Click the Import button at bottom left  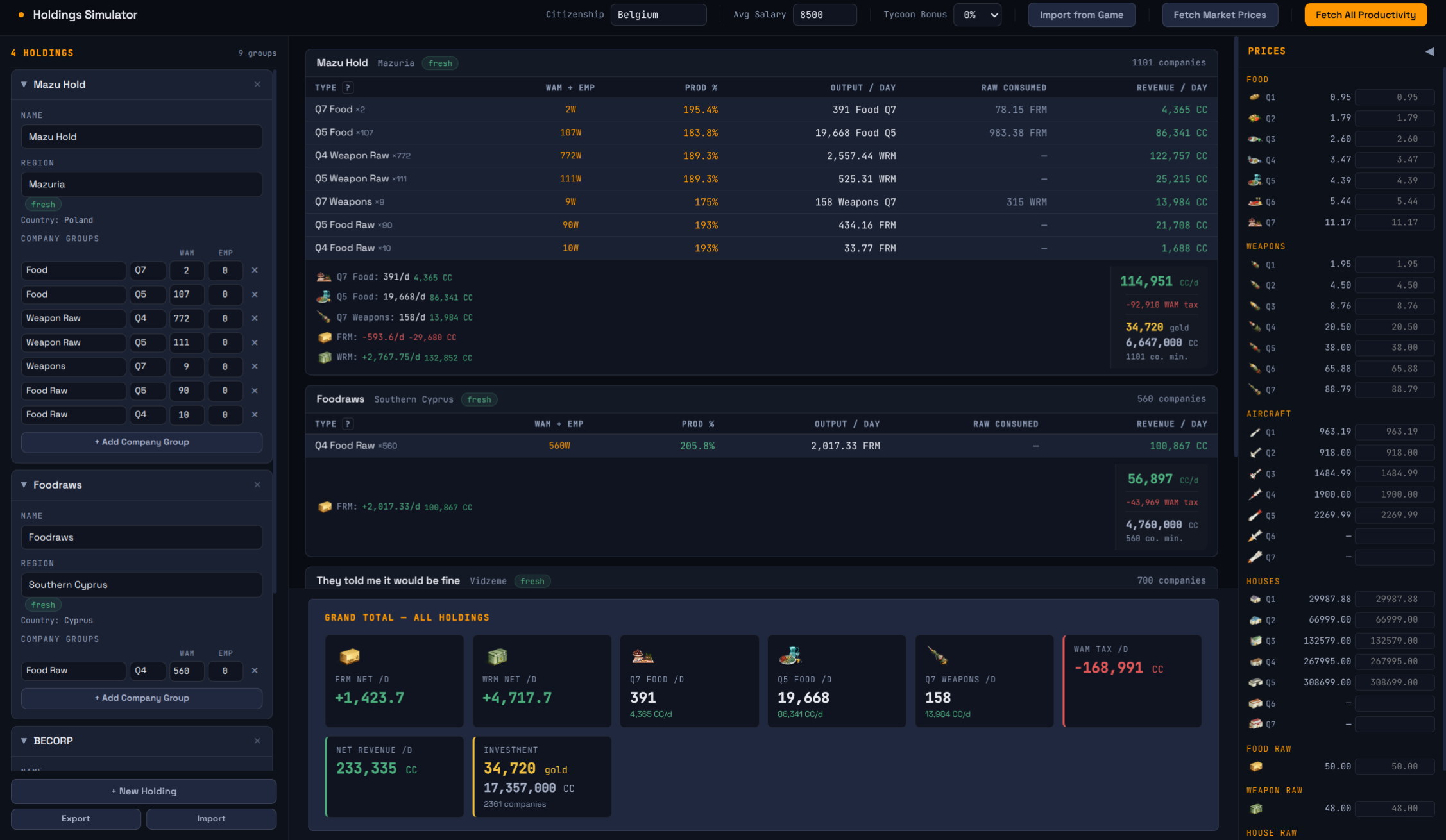[211, 819]
